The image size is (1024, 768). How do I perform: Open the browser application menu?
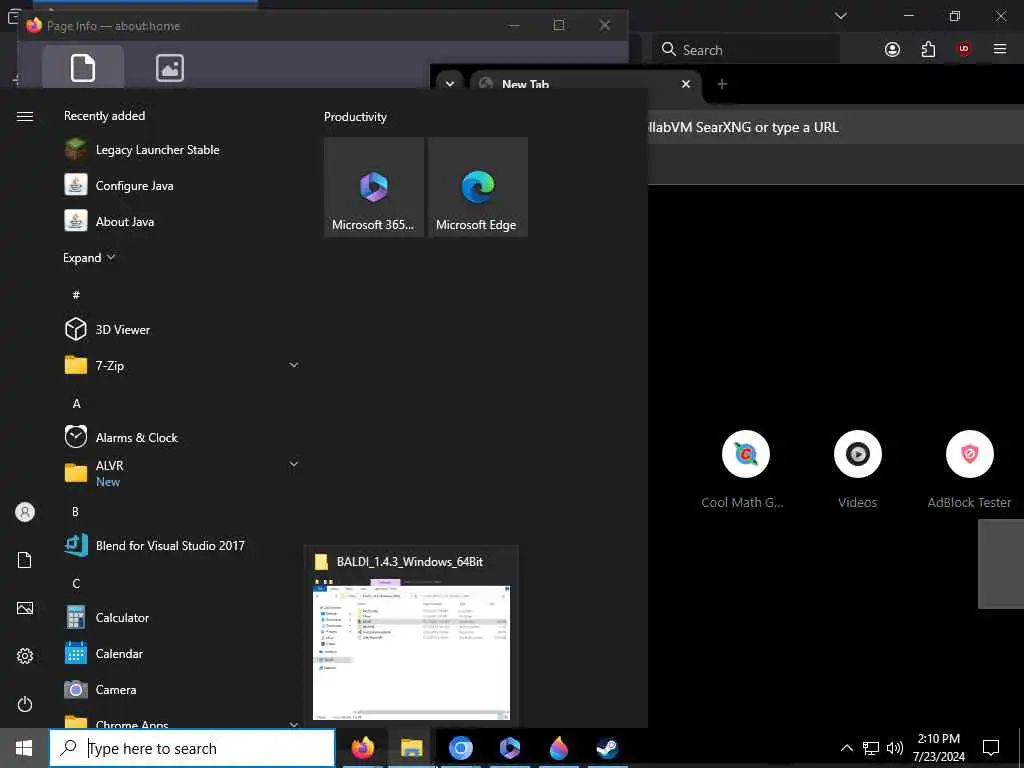[x=1000, y=49]
